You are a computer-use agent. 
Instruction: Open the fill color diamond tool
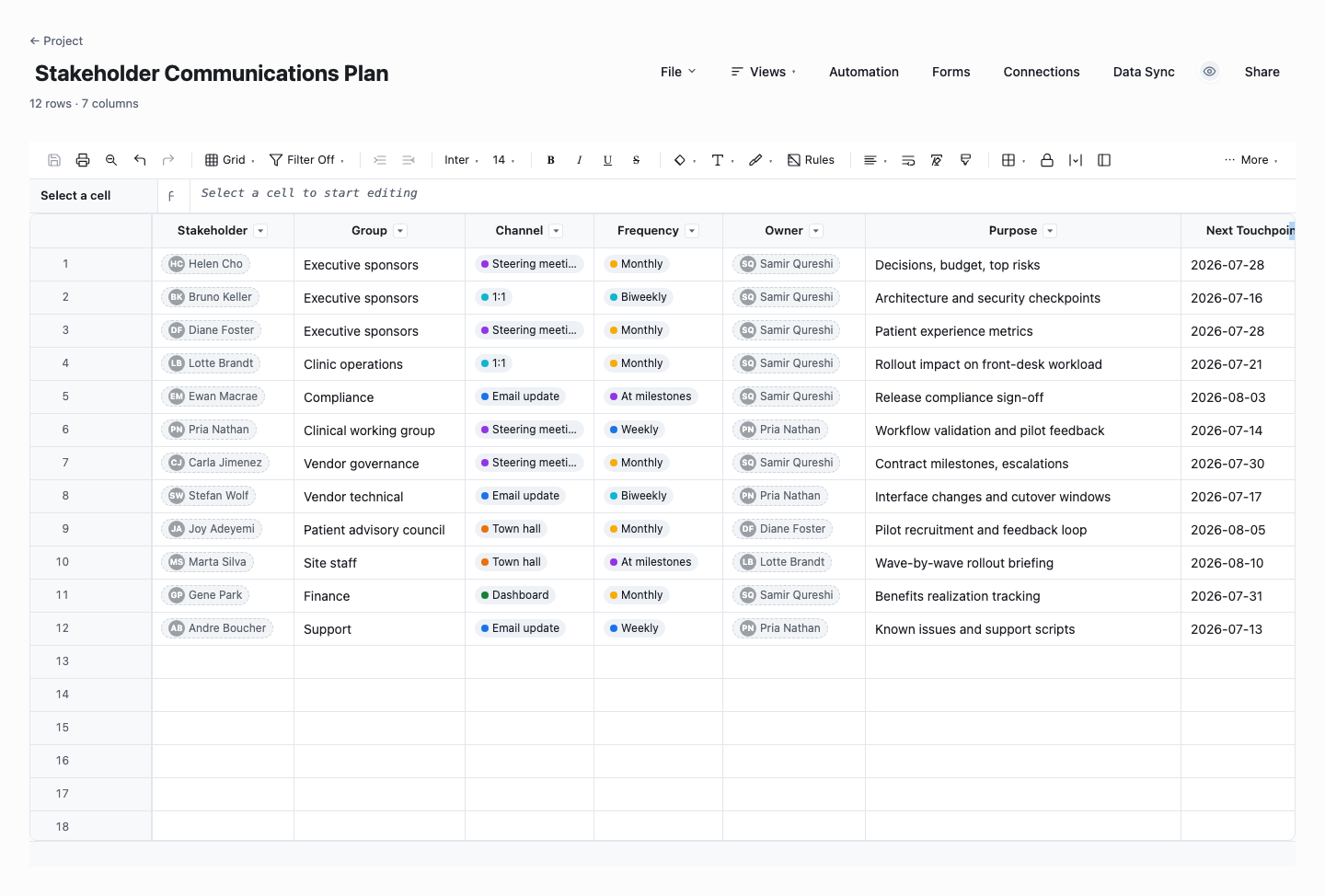pyautogui.click(x=685, y=160)
